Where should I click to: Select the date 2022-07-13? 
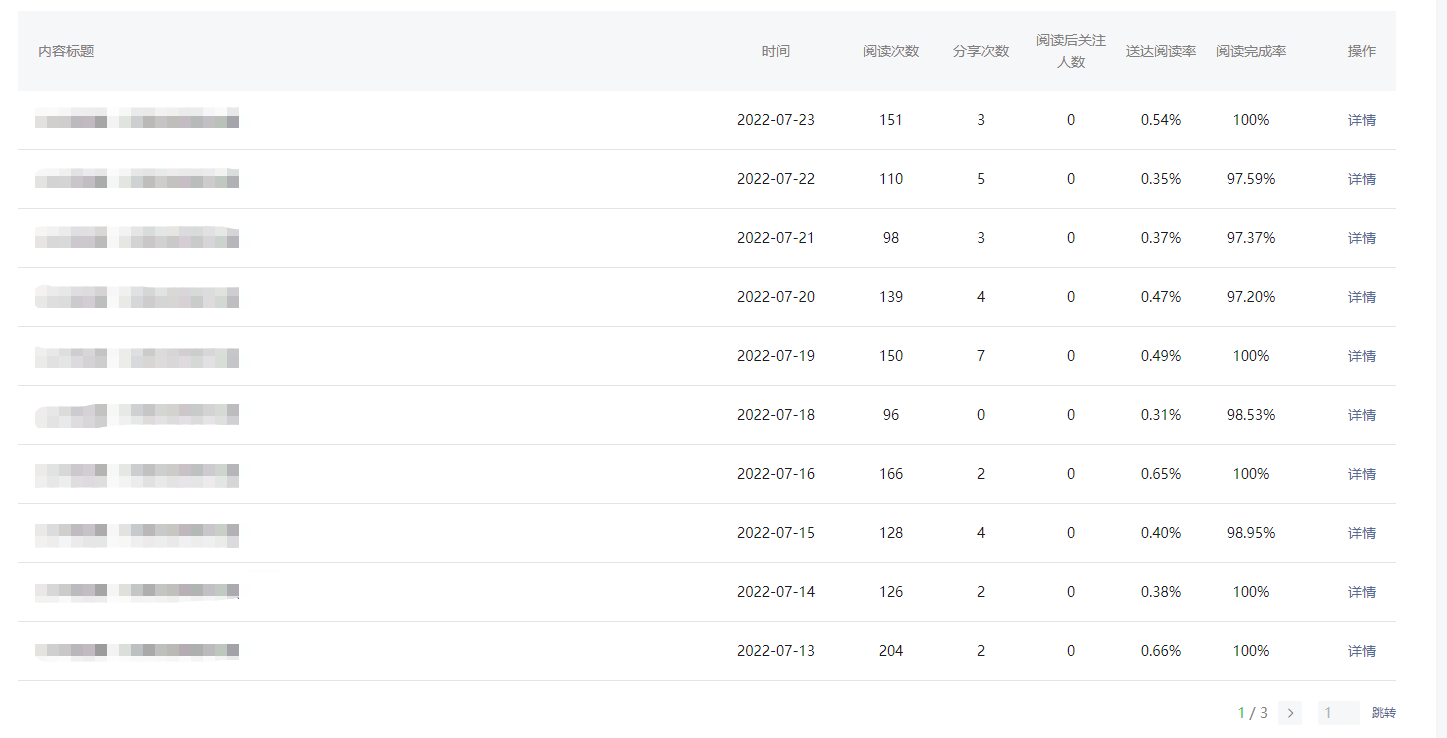(776, 651)
